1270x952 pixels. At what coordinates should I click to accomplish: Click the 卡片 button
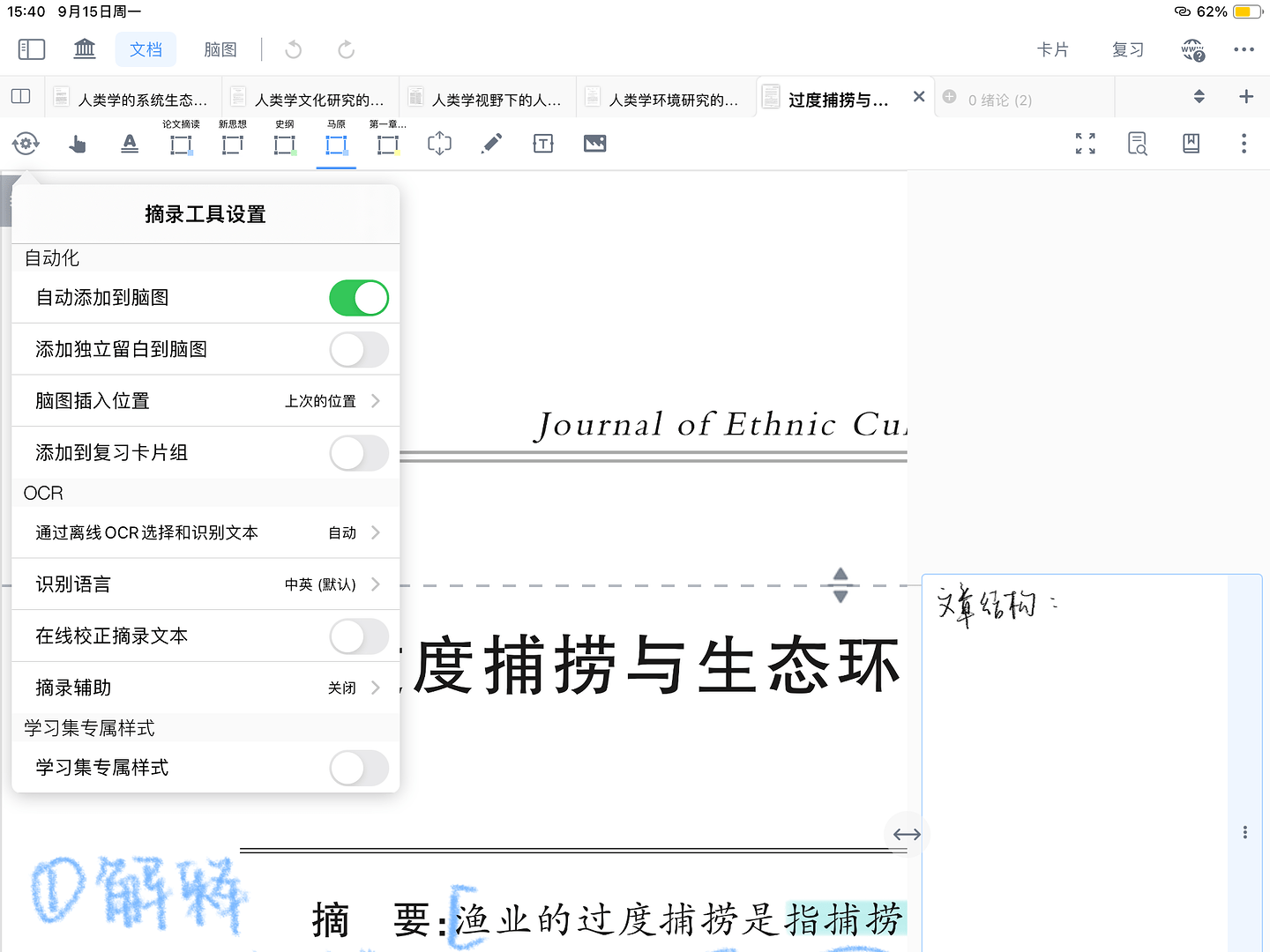pos(1052,49)
